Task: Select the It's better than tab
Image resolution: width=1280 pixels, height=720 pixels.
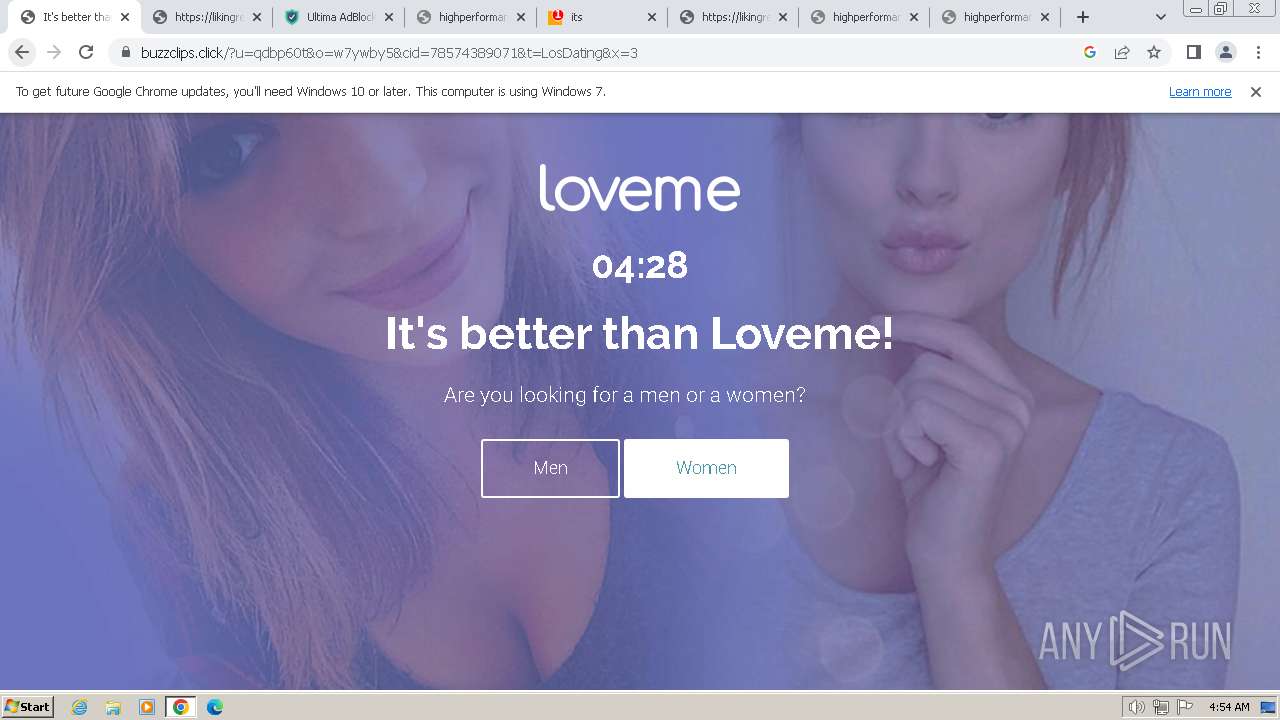Action: pos(76,17)
